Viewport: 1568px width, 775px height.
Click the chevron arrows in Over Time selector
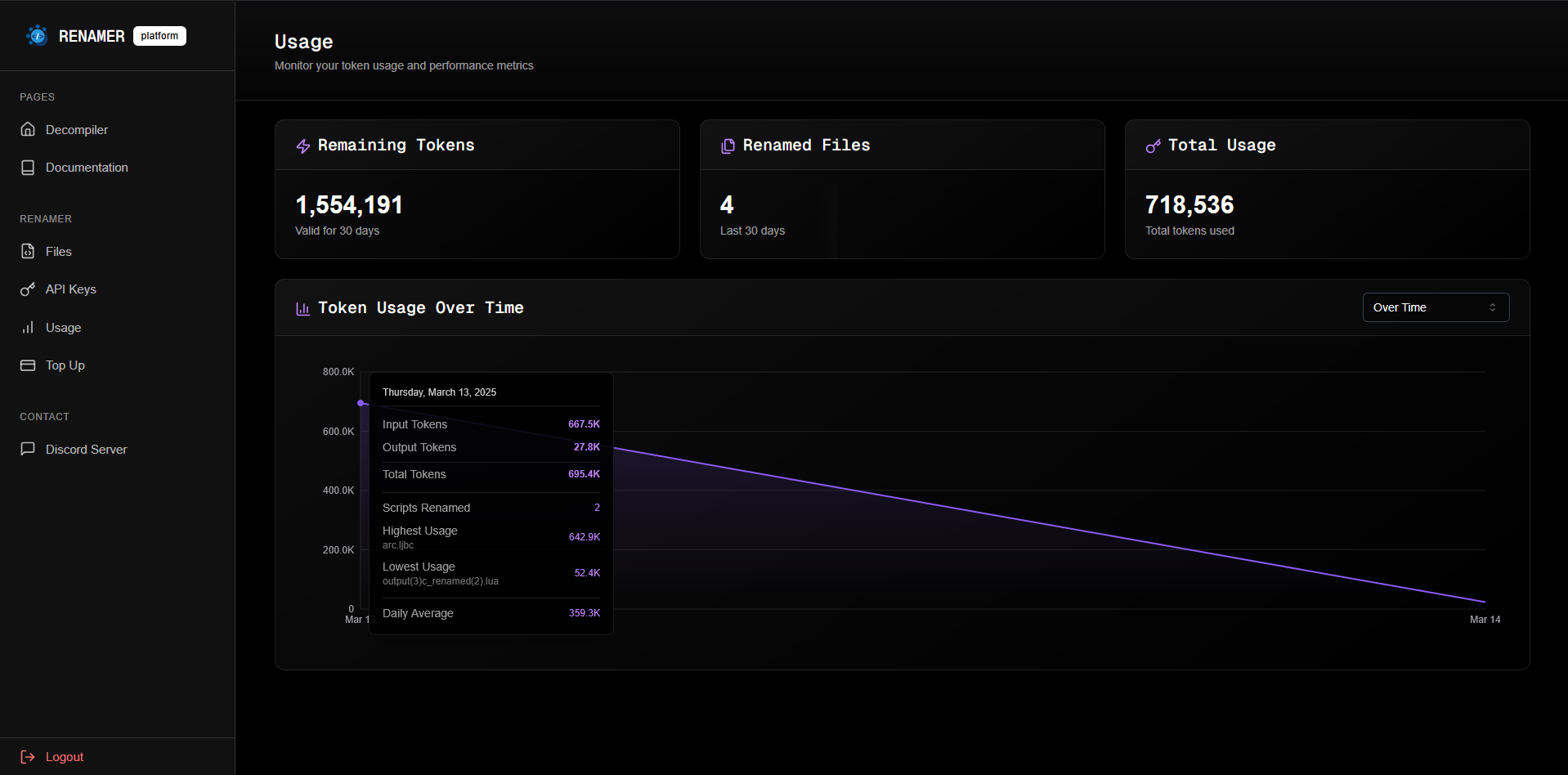(1493, 307)
